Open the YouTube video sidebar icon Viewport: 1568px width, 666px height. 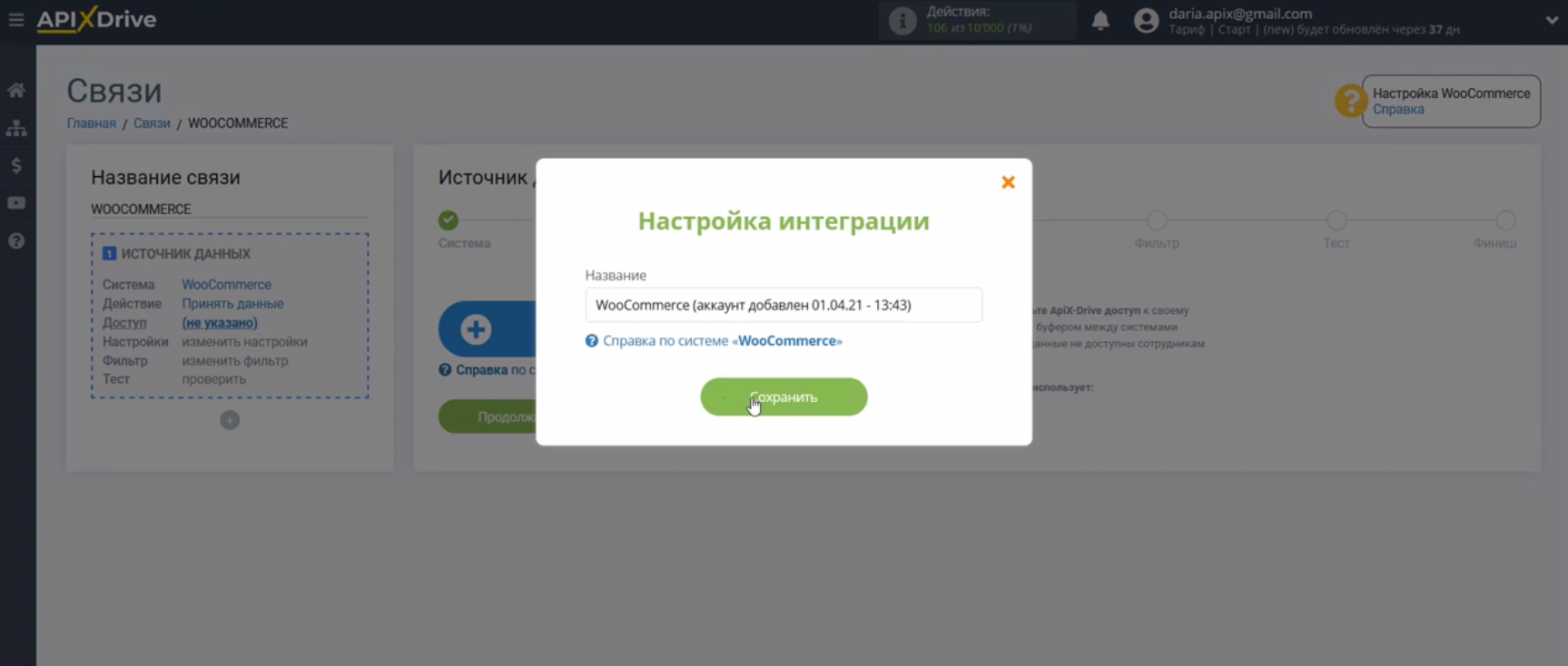tap(16, 202)
